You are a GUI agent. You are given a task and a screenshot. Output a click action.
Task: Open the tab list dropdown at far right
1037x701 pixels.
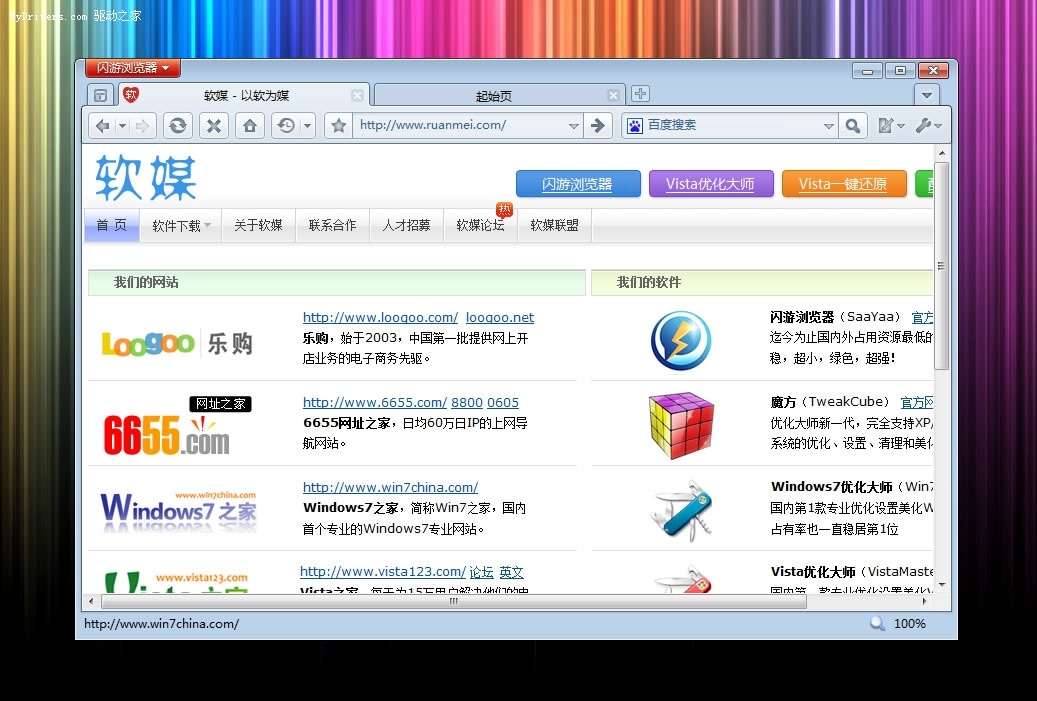pos(926,93)
